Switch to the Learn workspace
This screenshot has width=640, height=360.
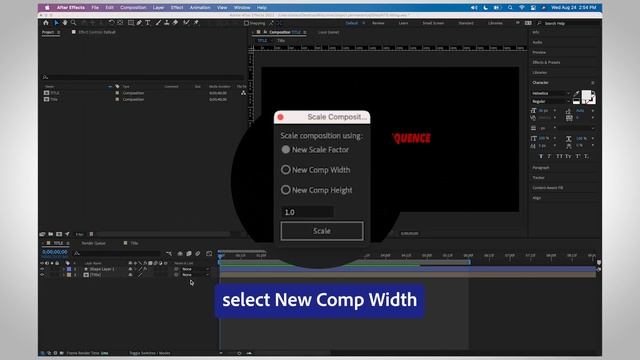(403, 23)
